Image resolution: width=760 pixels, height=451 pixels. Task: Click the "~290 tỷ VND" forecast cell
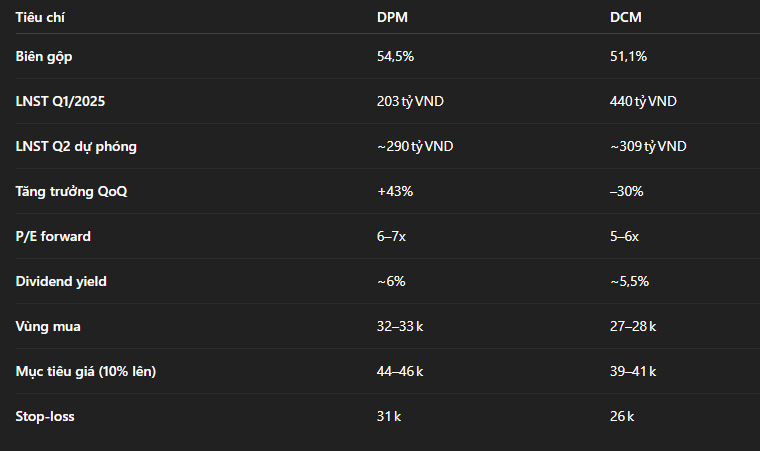point(415,147)
